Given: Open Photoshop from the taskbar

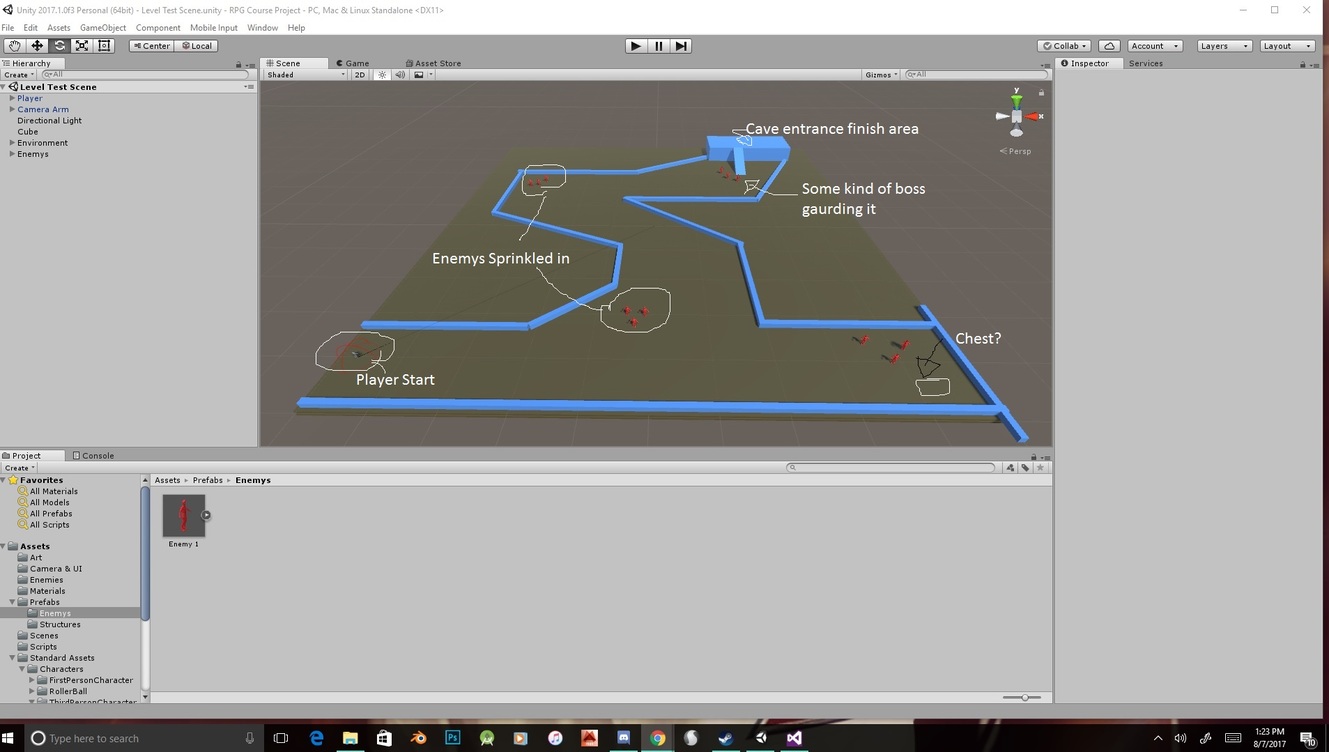Looking at the screenshot, I should pos(452,738).
